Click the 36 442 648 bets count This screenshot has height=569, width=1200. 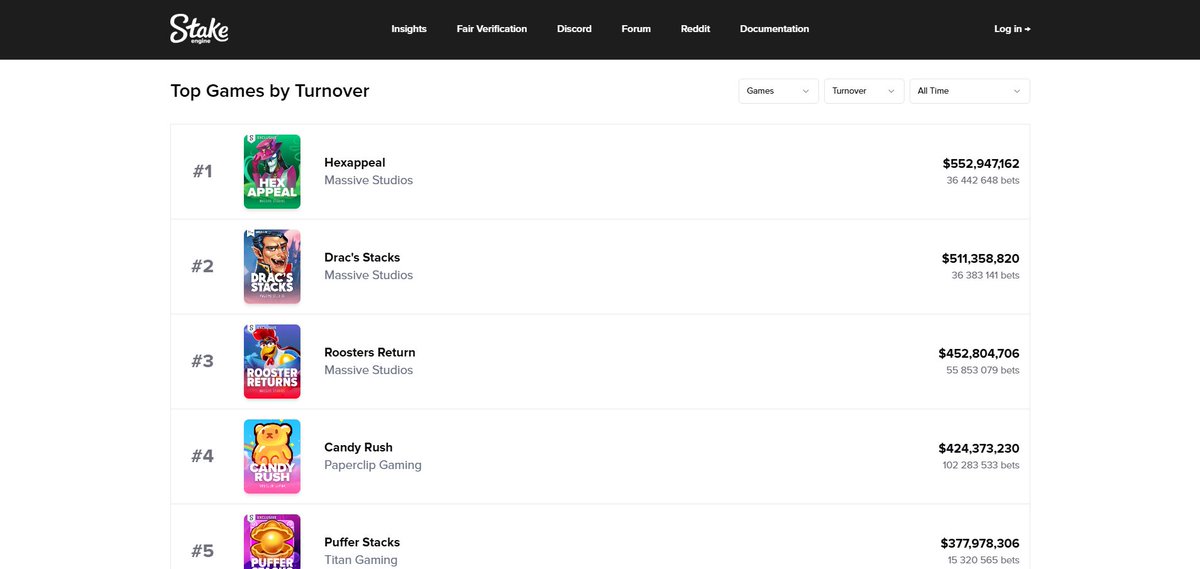point(983,181)
